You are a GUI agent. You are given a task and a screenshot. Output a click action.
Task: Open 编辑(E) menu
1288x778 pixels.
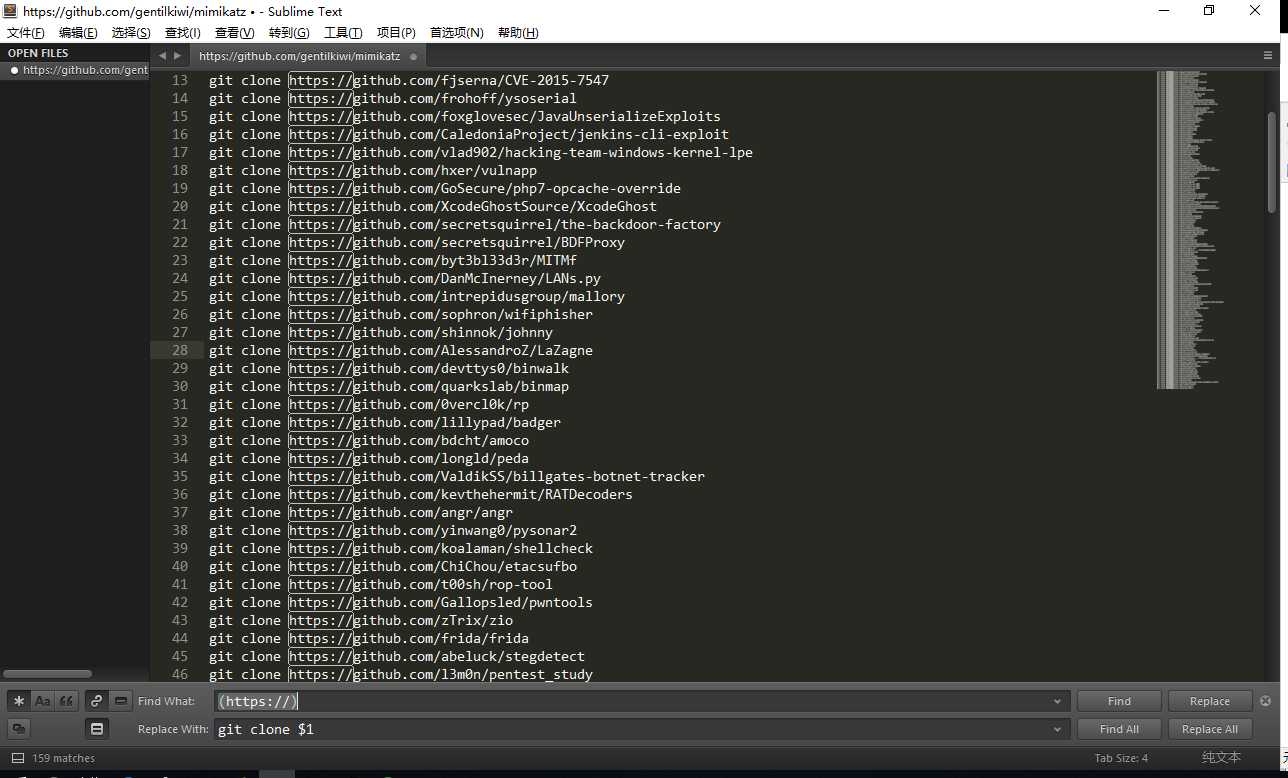78,33
